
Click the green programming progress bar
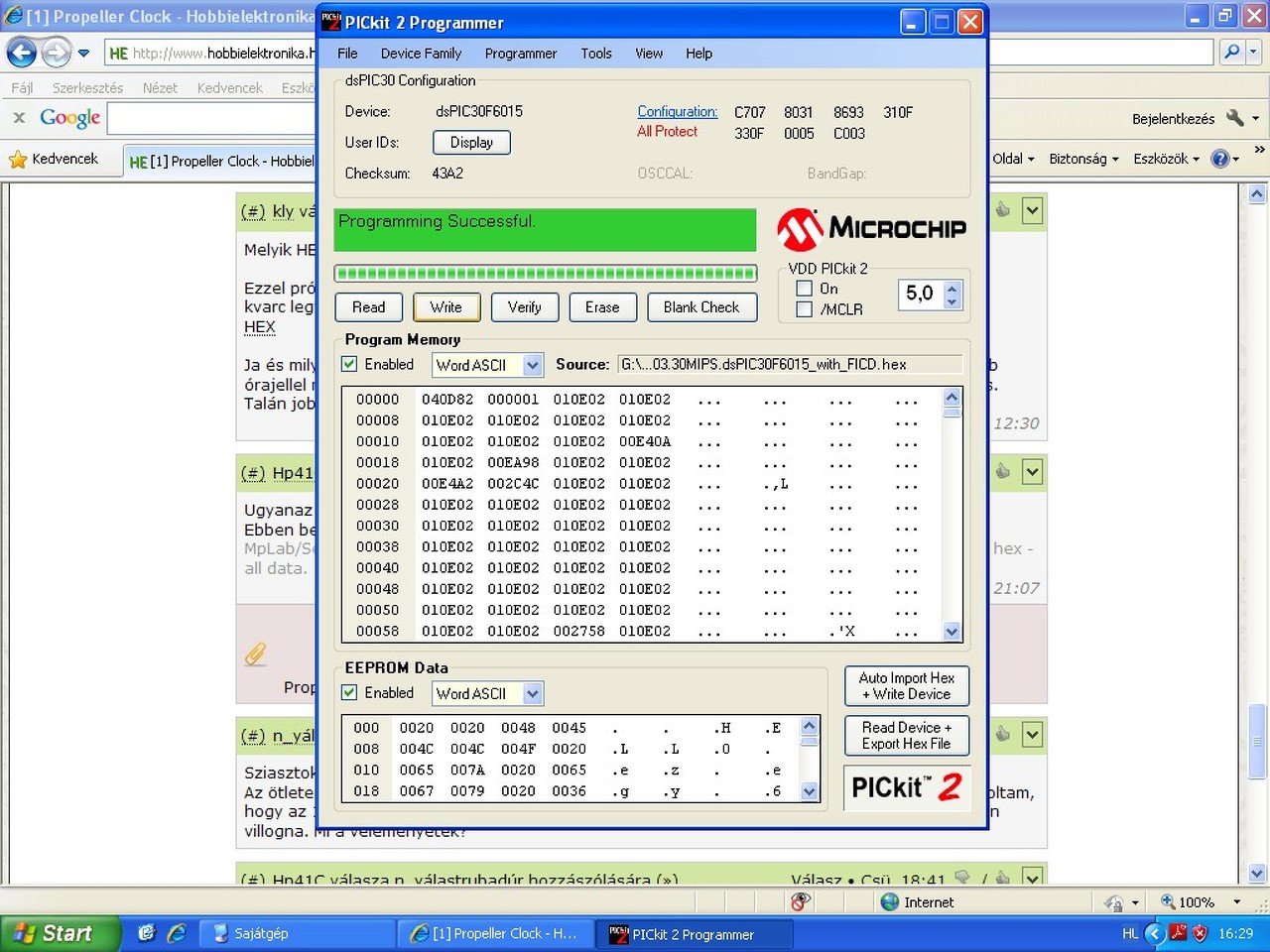coord(546,274)
